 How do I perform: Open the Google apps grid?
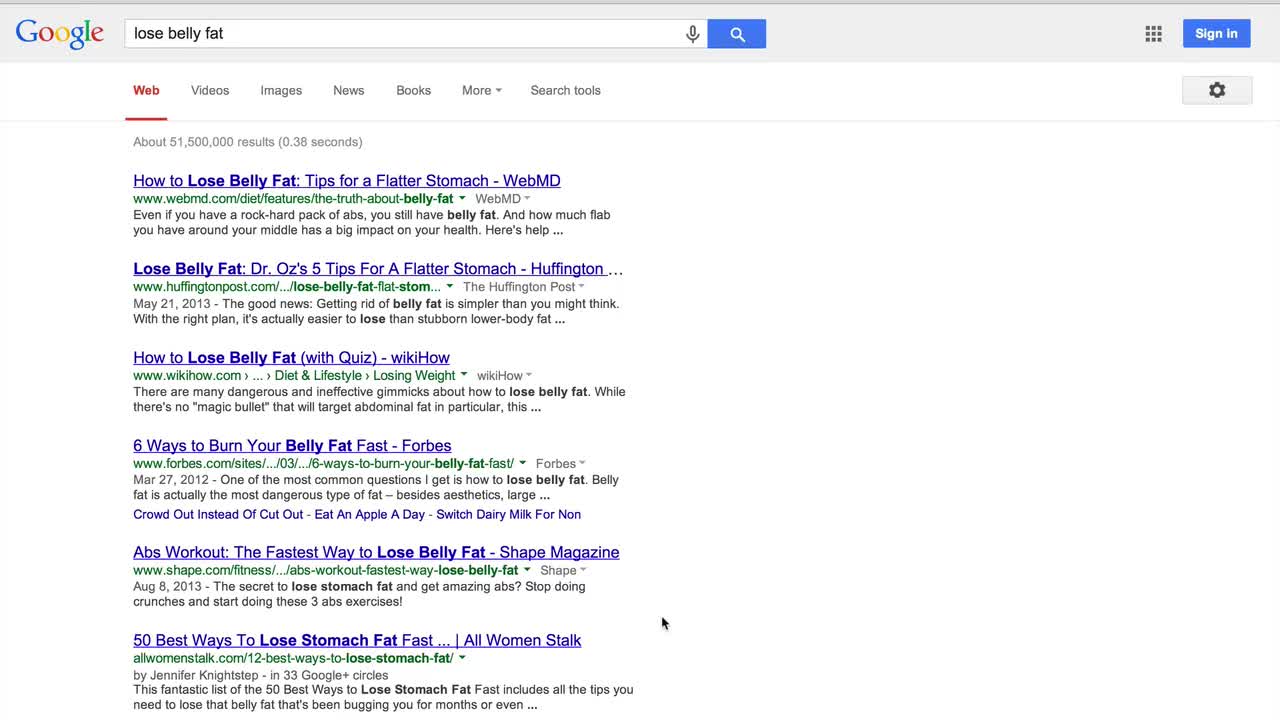click(1153, 34)
